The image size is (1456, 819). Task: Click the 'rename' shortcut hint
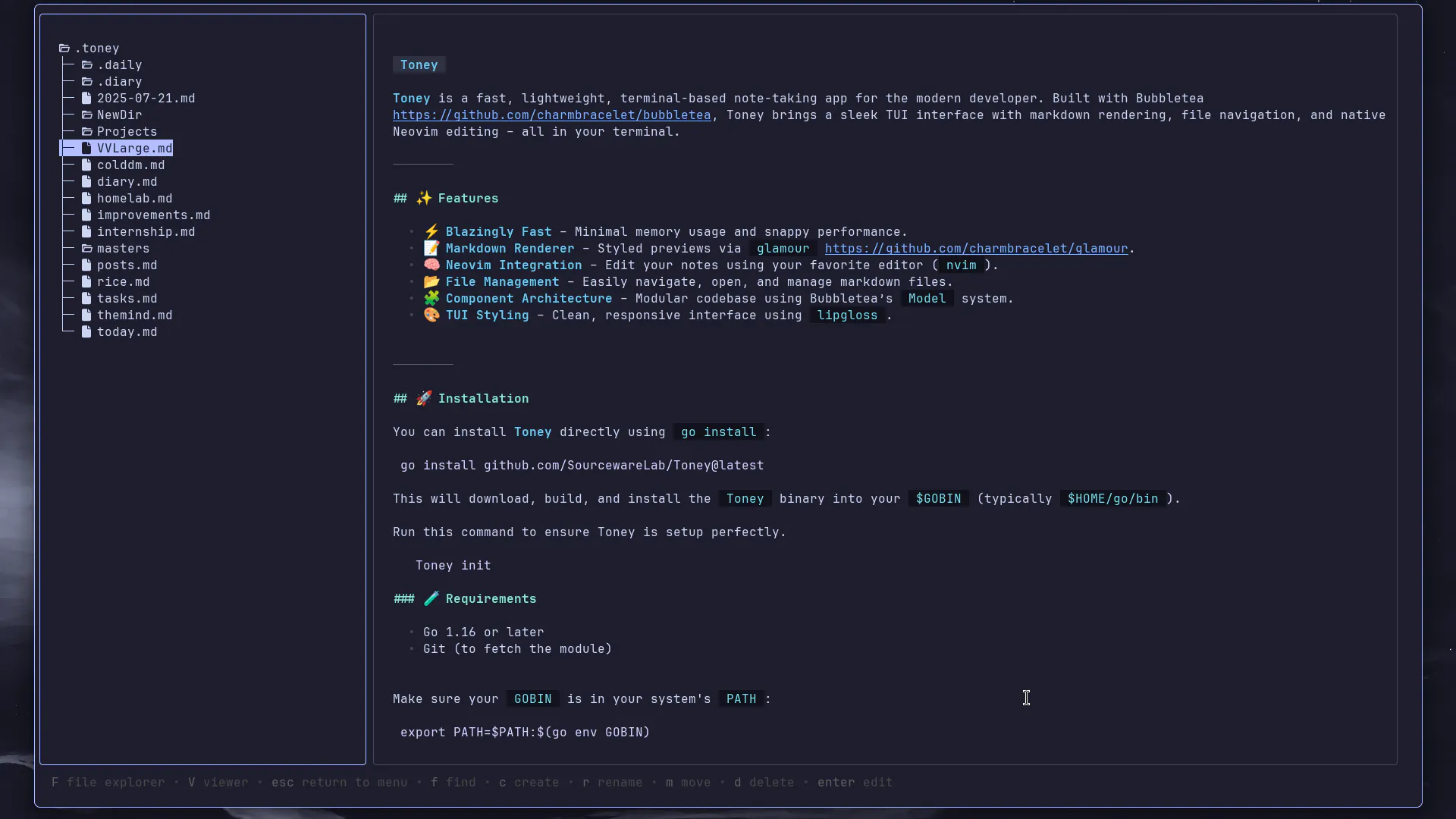pyautogui.click(x=612, y=783)
